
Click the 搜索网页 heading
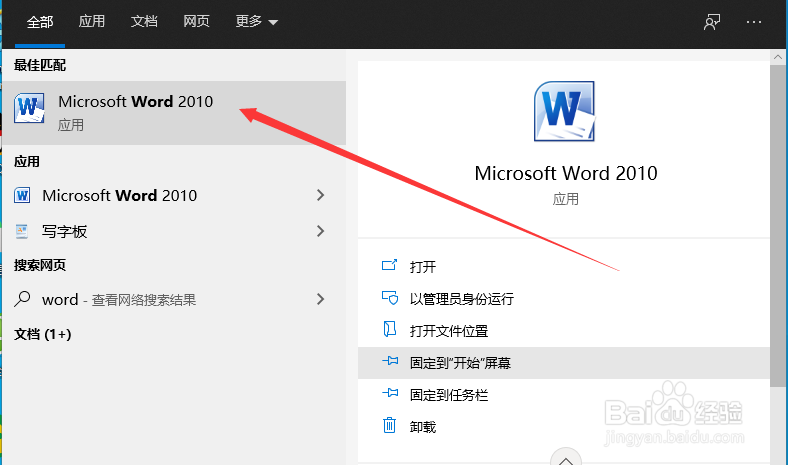(40, 265)
